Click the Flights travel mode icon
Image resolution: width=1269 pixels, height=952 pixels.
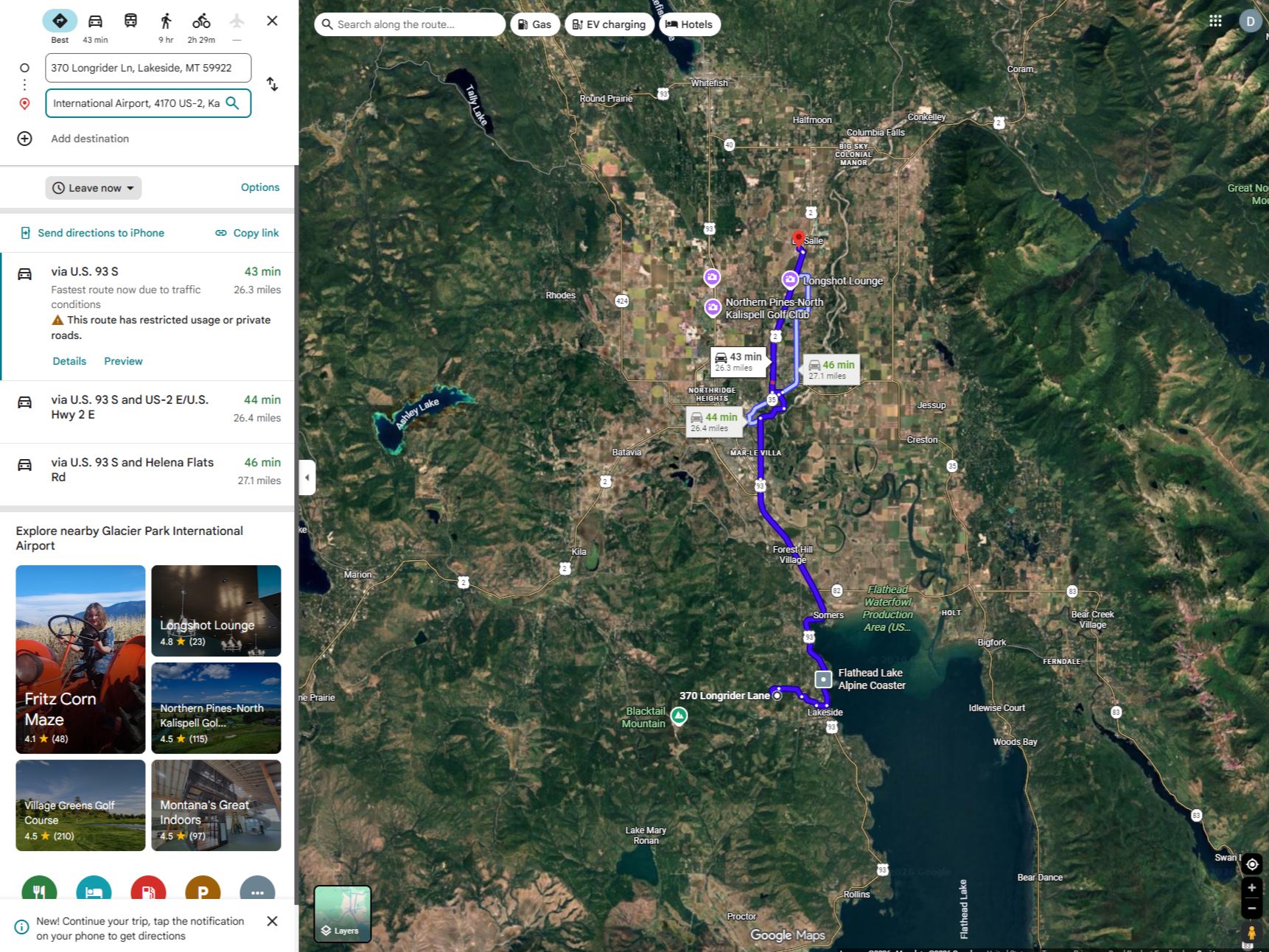coord(237,21)
